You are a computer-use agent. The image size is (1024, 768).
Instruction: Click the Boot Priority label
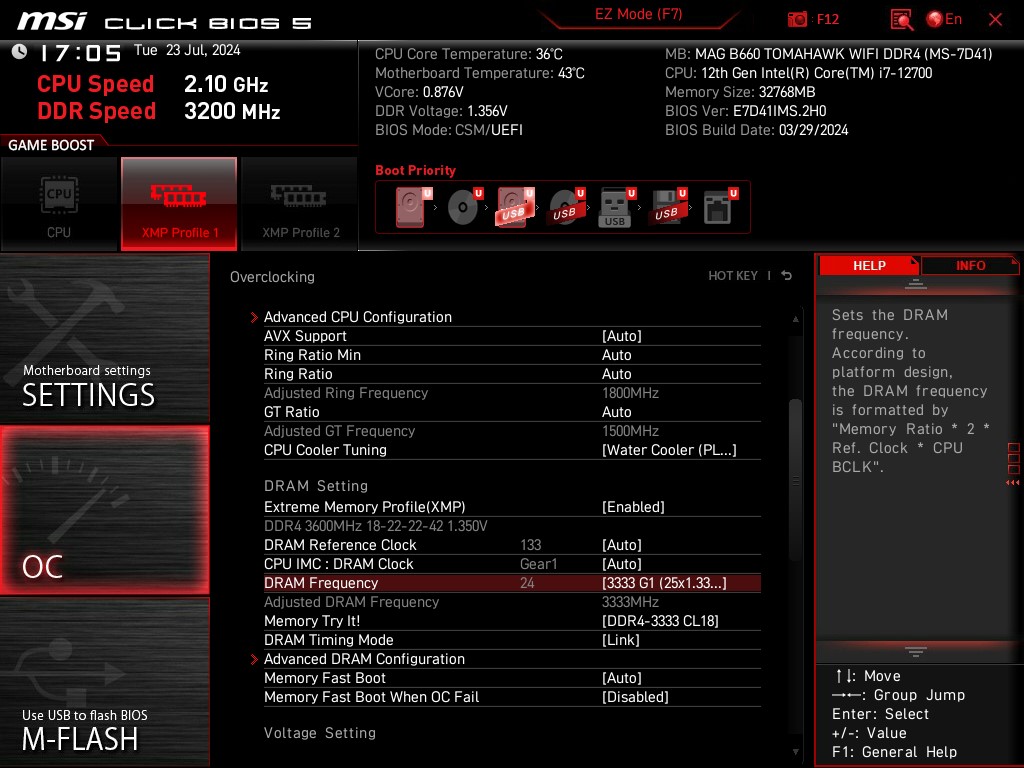pyautogui.click(x=415, y=170)
